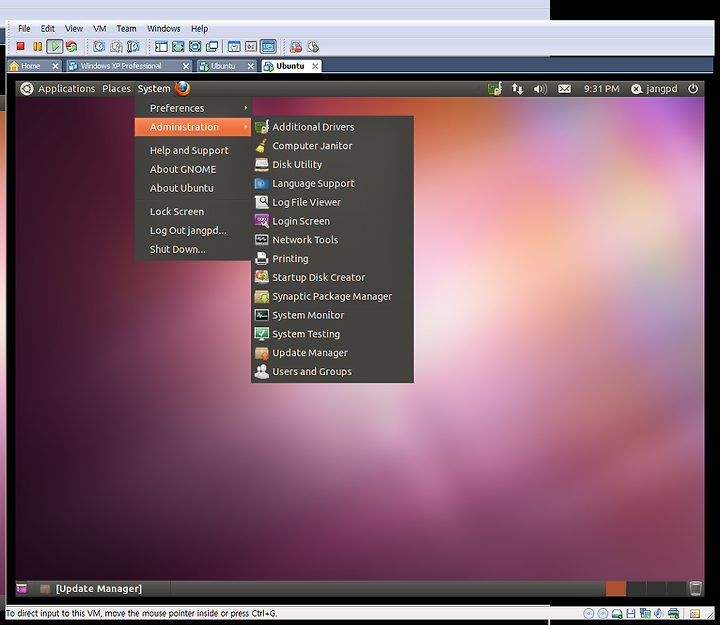Expand the Preferences submenu
720x625 pixels.
point(193,108)
